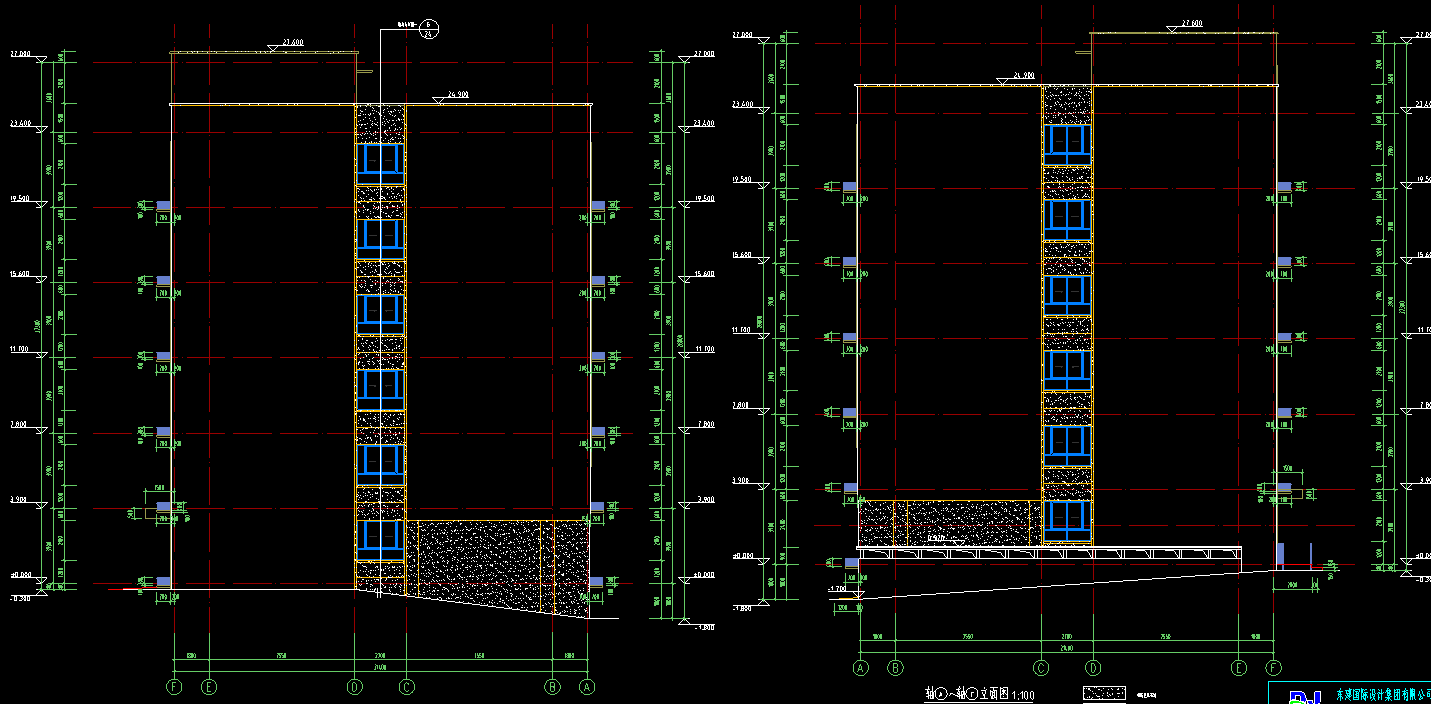
Task: Select the hatched low wall in right elevation
Action: coord(950,522)
